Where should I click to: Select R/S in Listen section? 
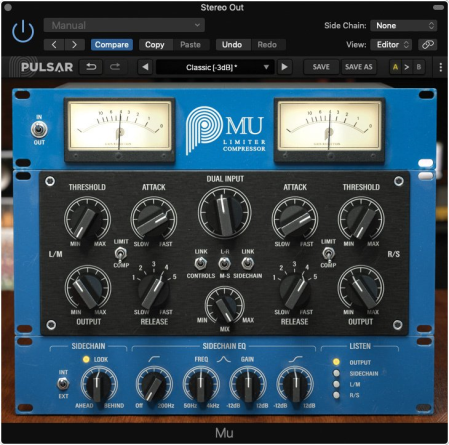[336, 395]
